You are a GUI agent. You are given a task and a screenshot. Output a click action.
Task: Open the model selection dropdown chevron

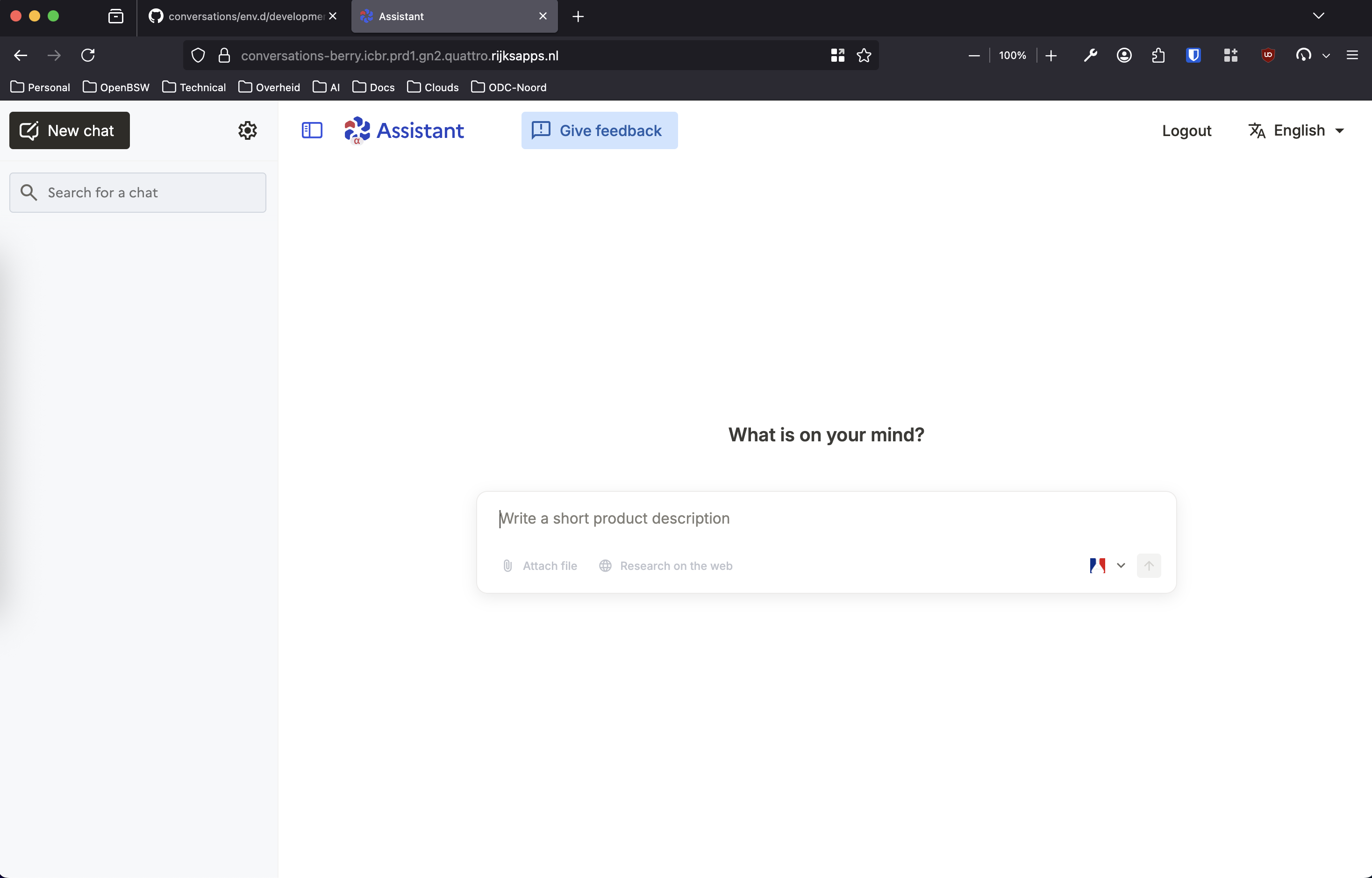click(1120, 566)
